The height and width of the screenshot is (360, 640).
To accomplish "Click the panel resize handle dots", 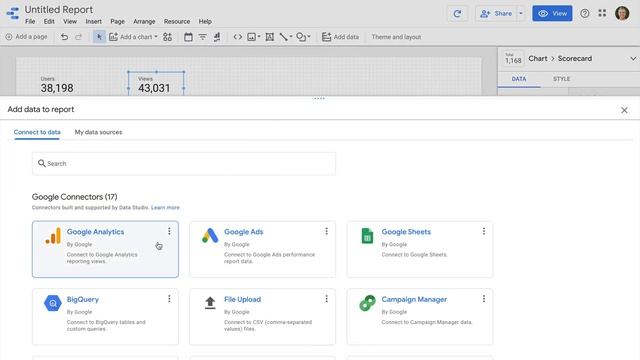I will pyautogui.click(x=320, y=98).
